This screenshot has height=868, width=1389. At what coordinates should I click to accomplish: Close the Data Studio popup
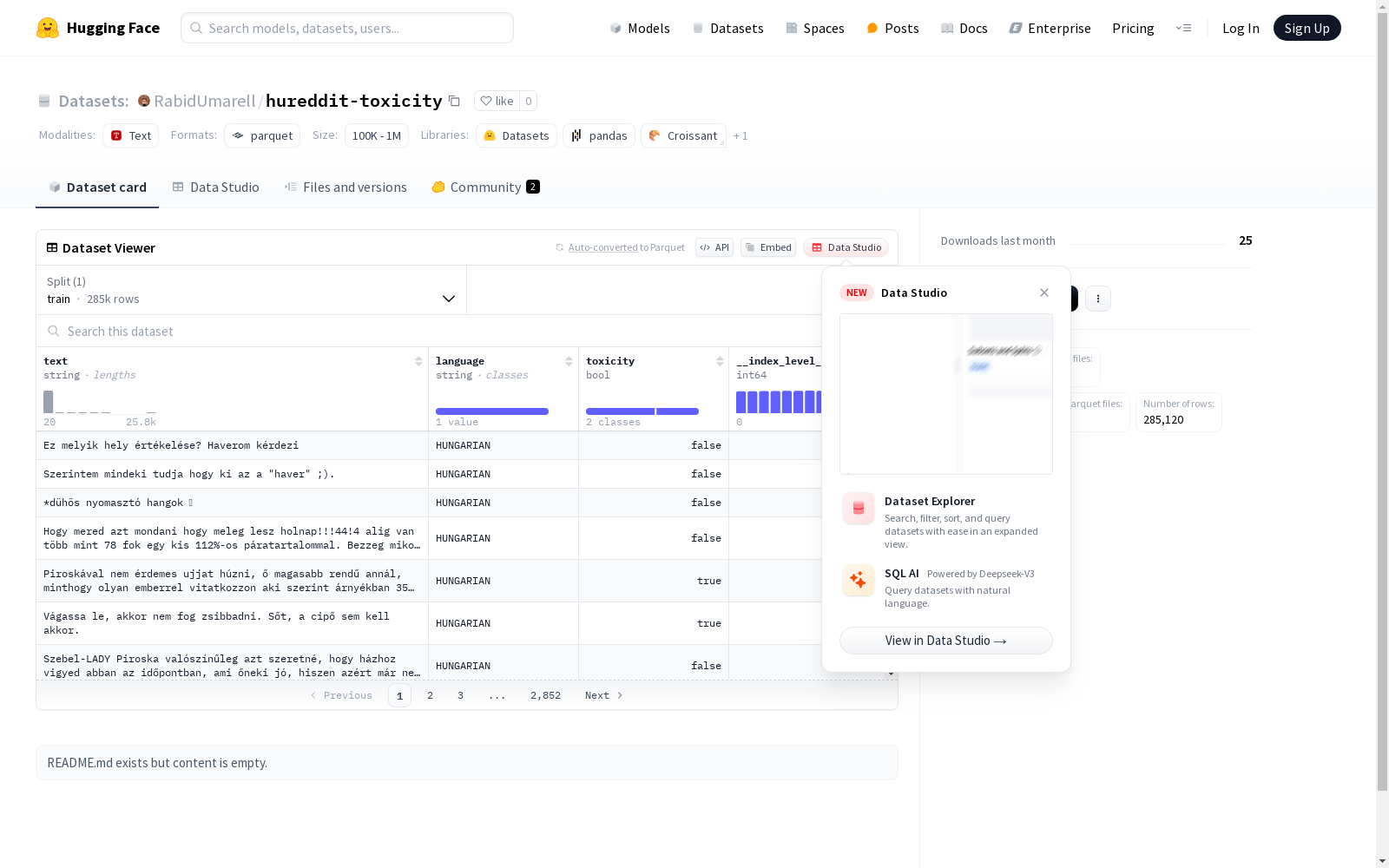[1044, 293]
